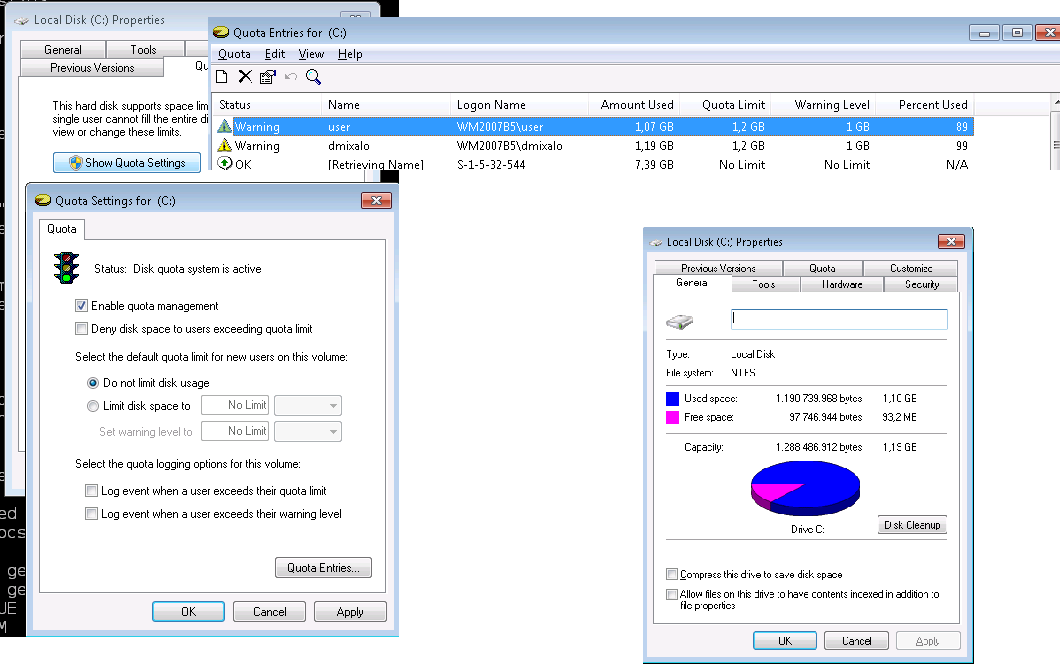Switch to the Customize tab
Screen dimensions: 1061x665
point(911,269)
